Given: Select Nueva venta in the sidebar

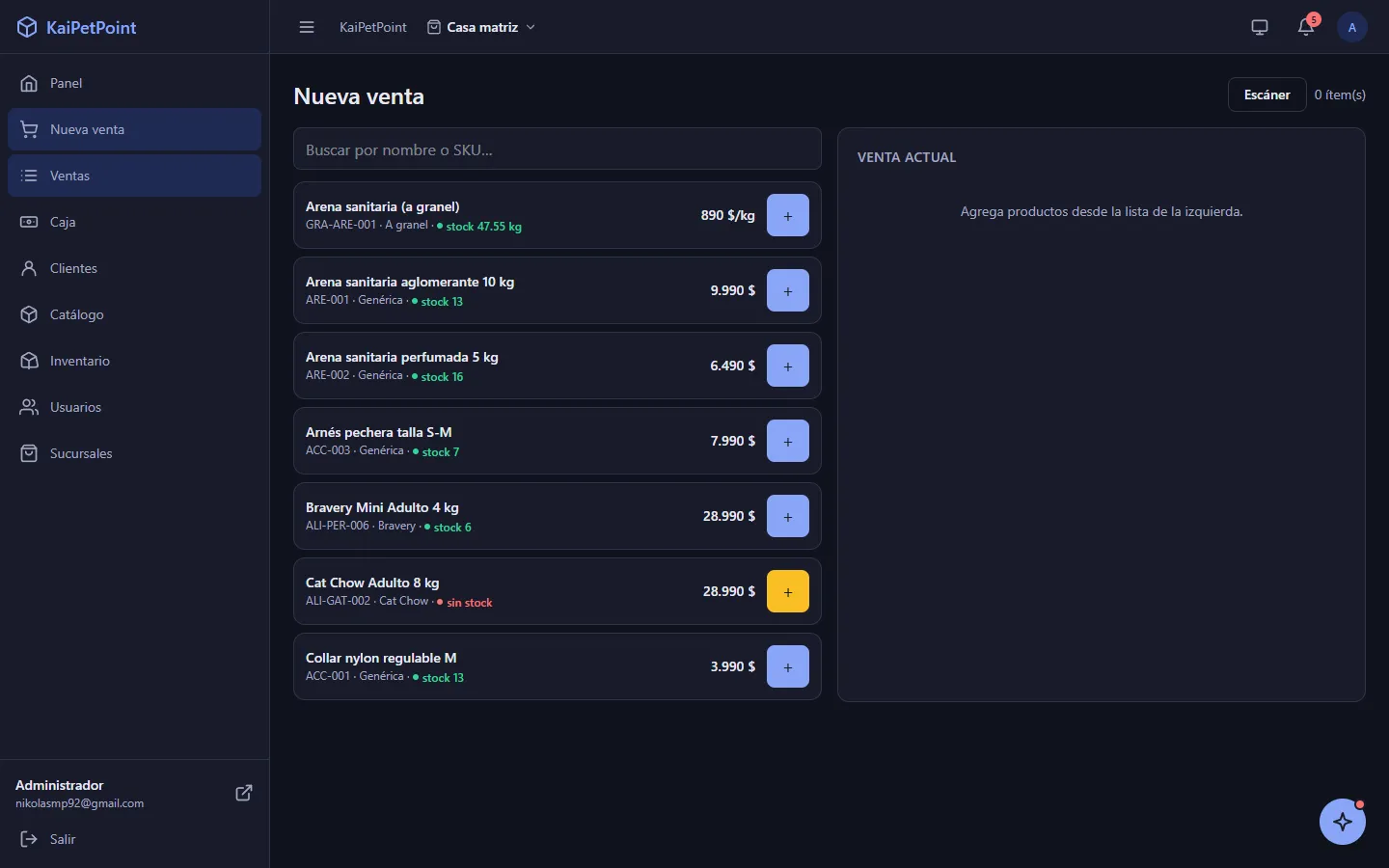Looking at the screenshot, I should (x=134, y=129).
